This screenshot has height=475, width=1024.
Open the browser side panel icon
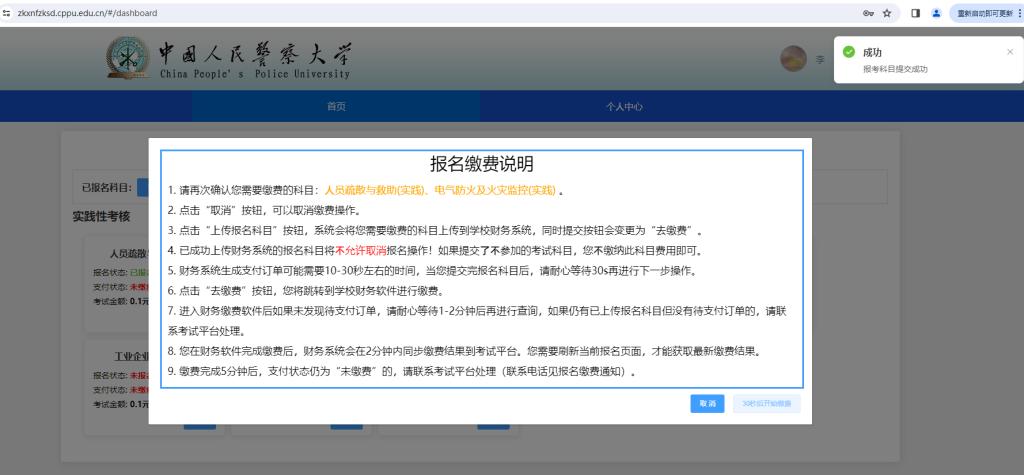[915, 13]
